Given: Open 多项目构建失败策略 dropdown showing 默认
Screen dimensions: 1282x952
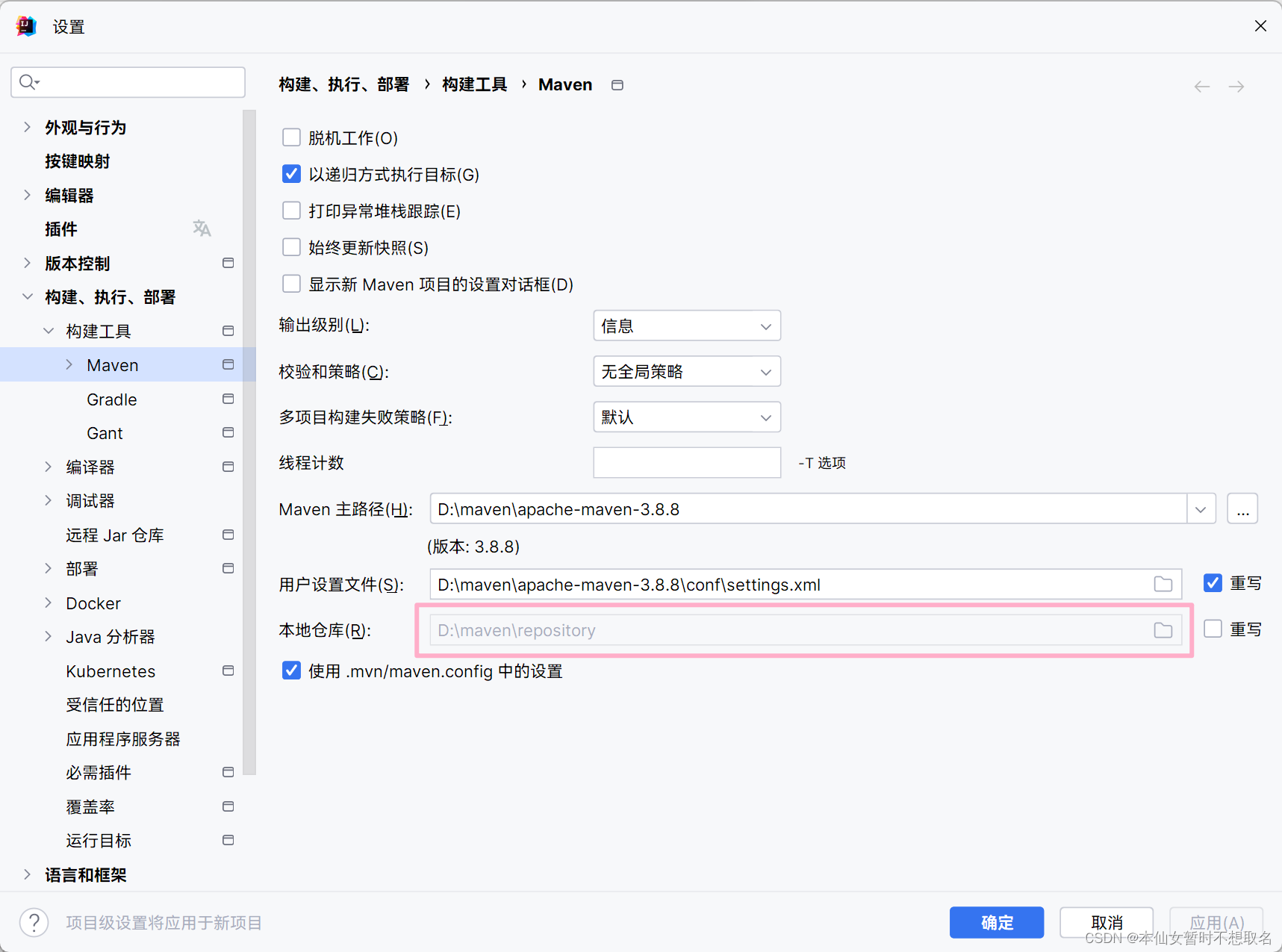Looking at the screenshot, I should click(687, 417).
